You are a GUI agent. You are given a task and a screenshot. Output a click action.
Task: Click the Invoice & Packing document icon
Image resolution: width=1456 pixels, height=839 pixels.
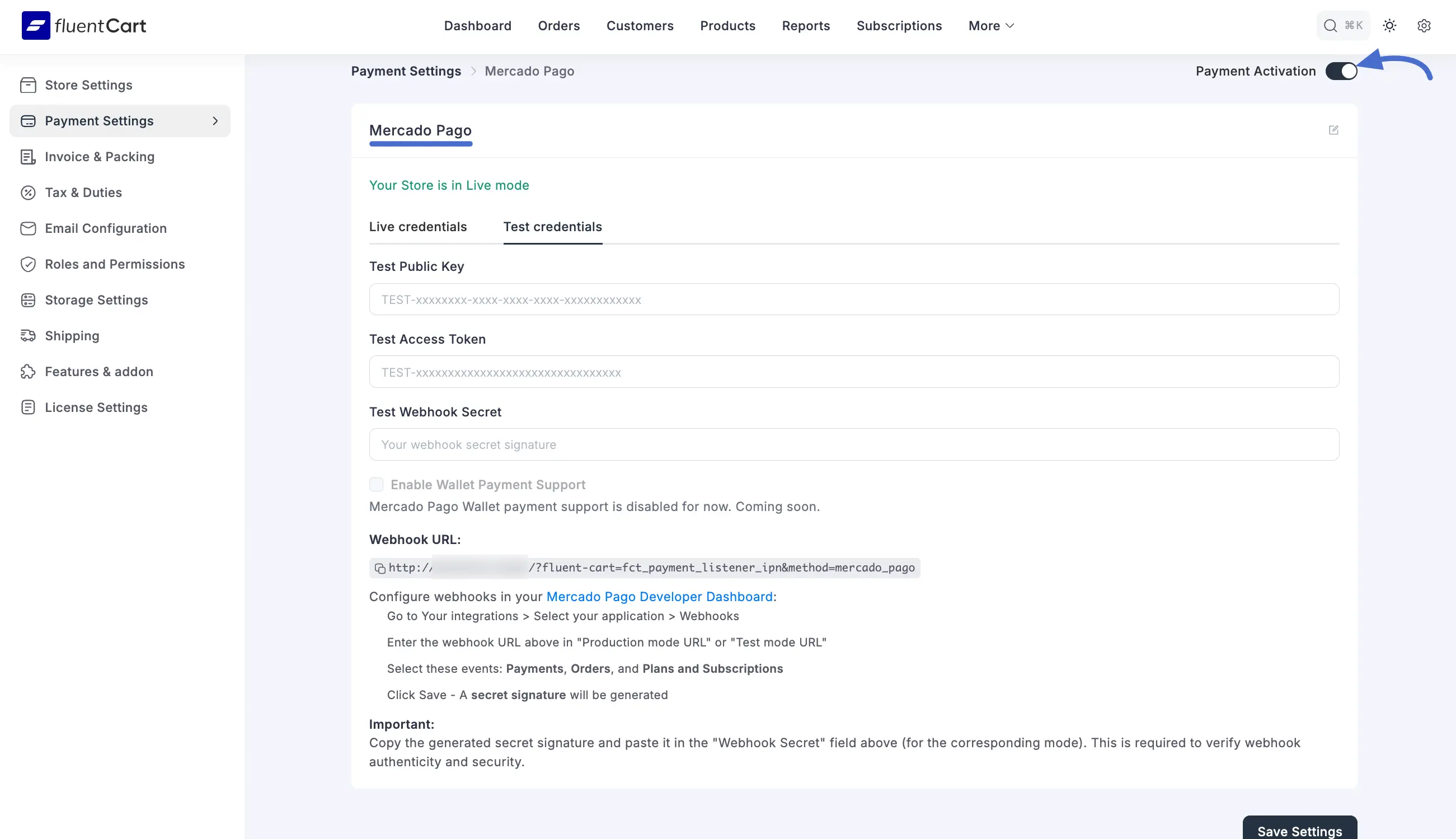click(29, 156)
